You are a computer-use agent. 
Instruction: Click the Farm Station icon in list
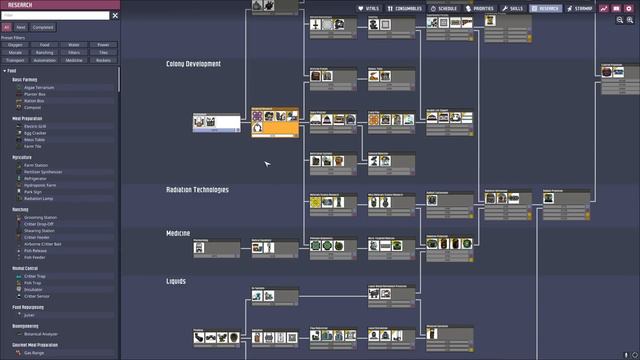19,165
